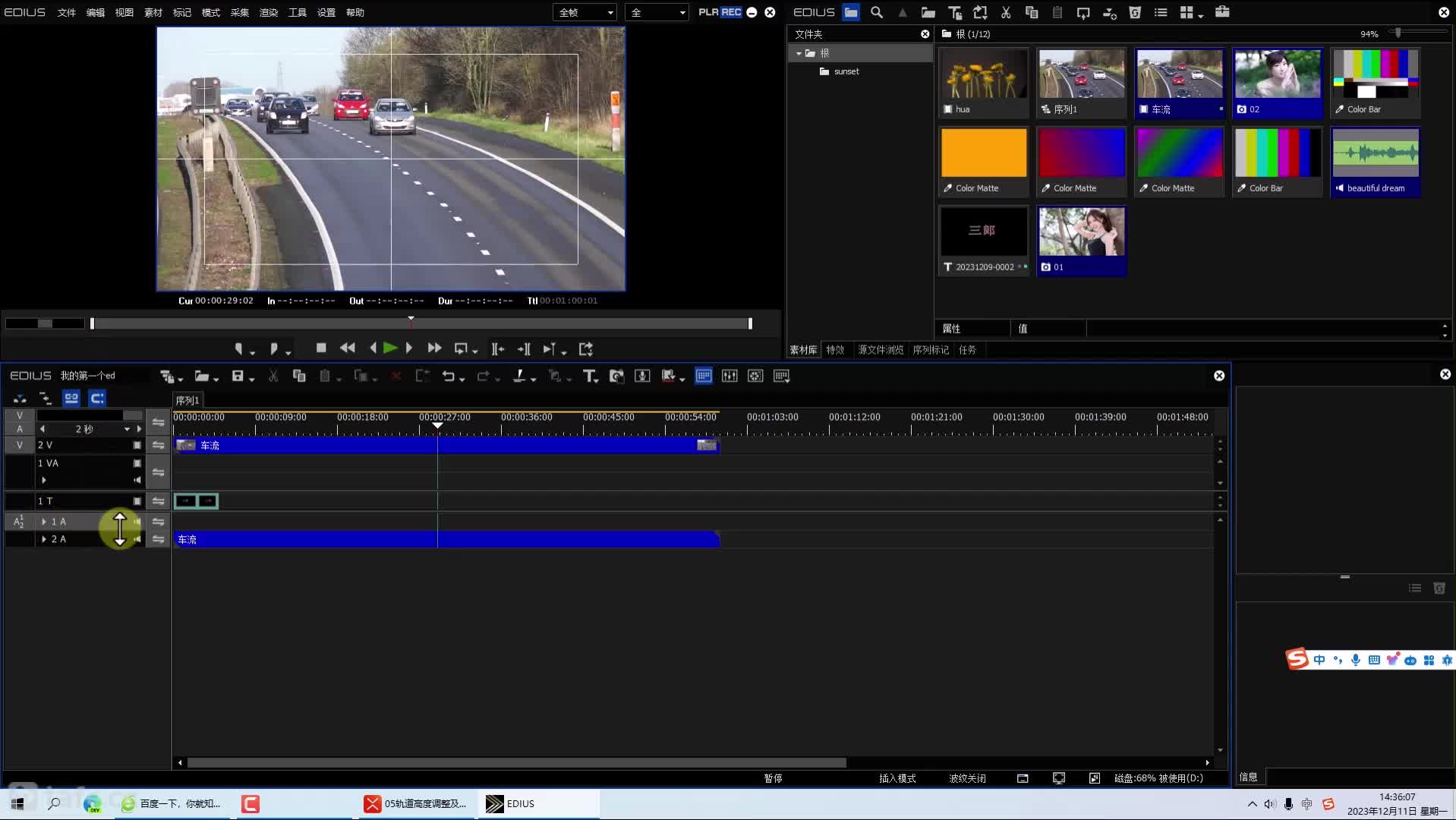Click the orange Color Matte clip
1456x820 pixels.
coord(984,161)
